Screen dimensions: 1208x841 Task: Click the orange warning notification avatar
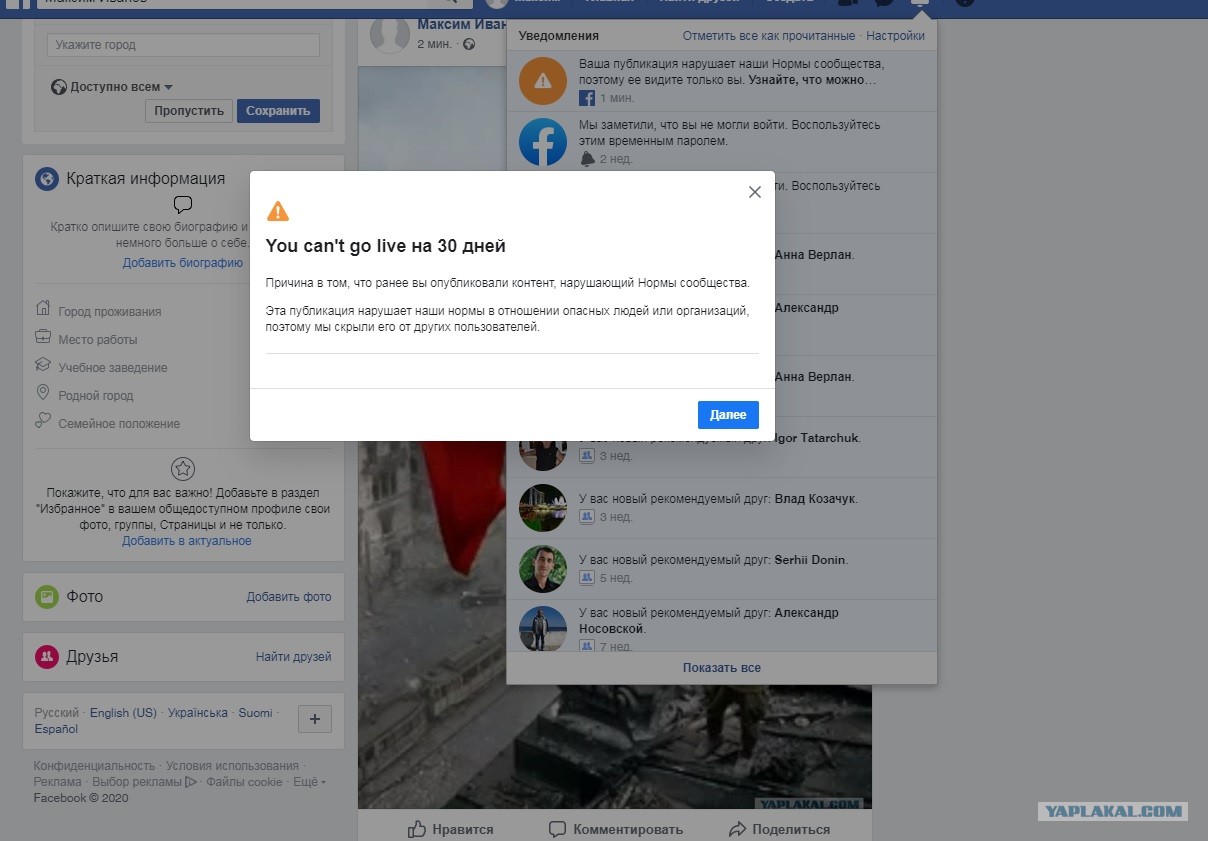click(543, 81)
